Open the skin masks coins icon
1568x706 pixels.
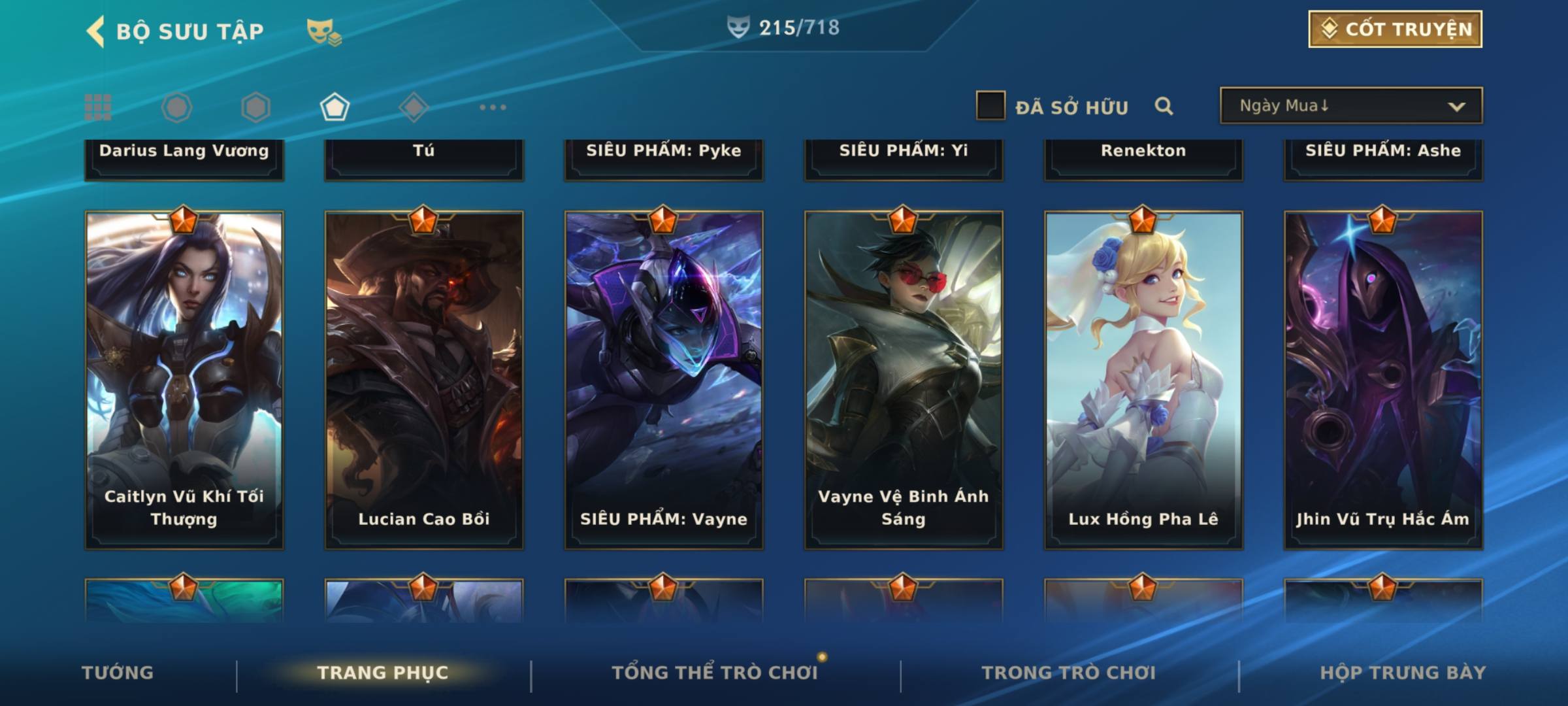[x=324, y=31]
